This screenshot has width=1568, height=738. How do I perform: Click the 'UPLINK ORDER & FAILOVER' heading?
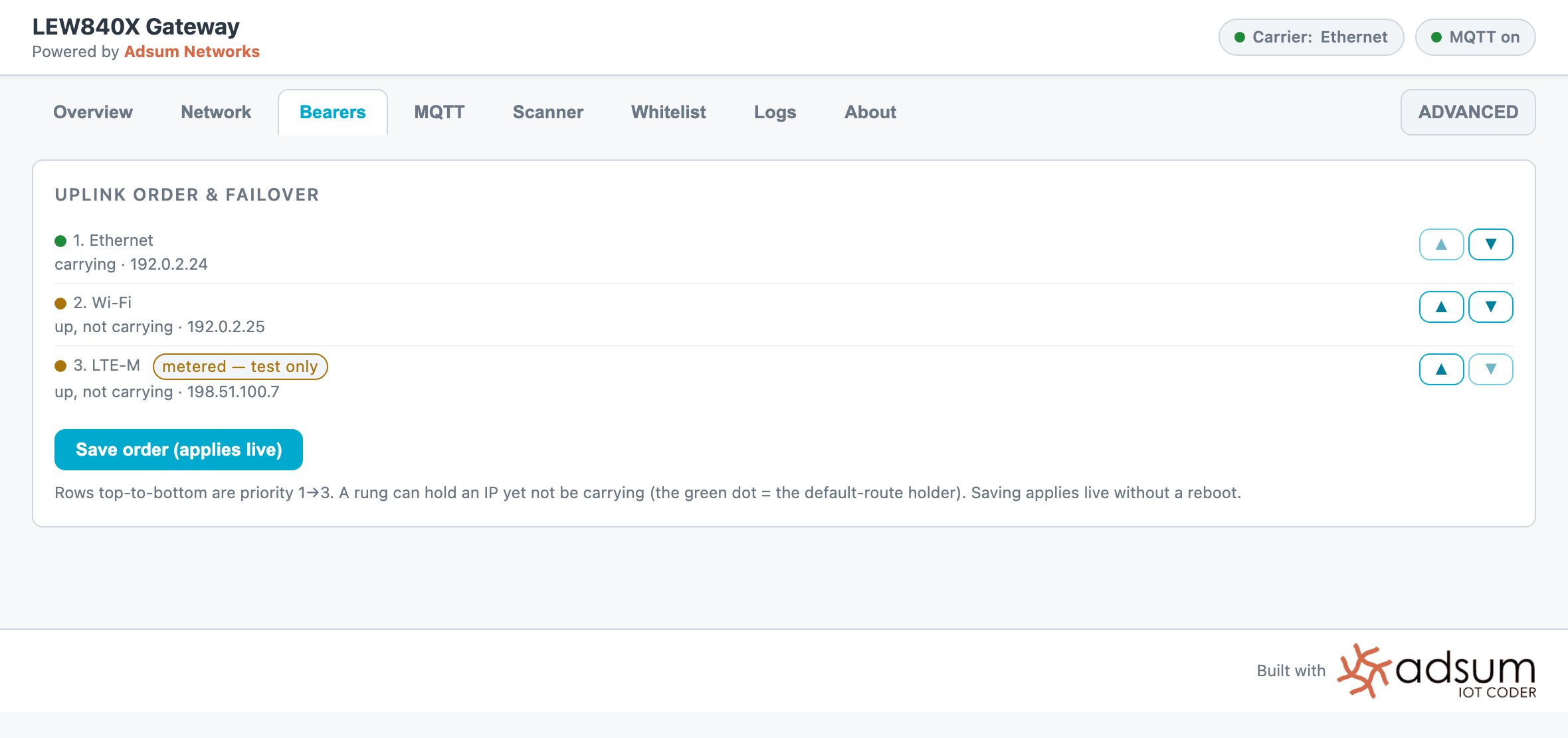pos(187,195)
